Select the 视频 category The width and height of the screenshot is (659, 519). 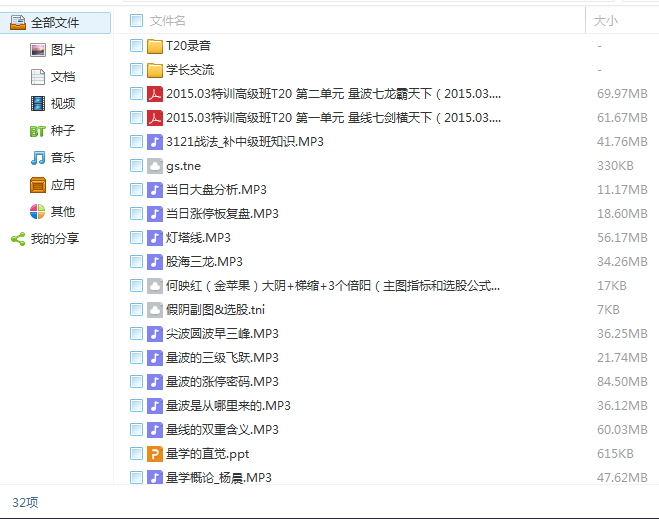pos(63,103)
